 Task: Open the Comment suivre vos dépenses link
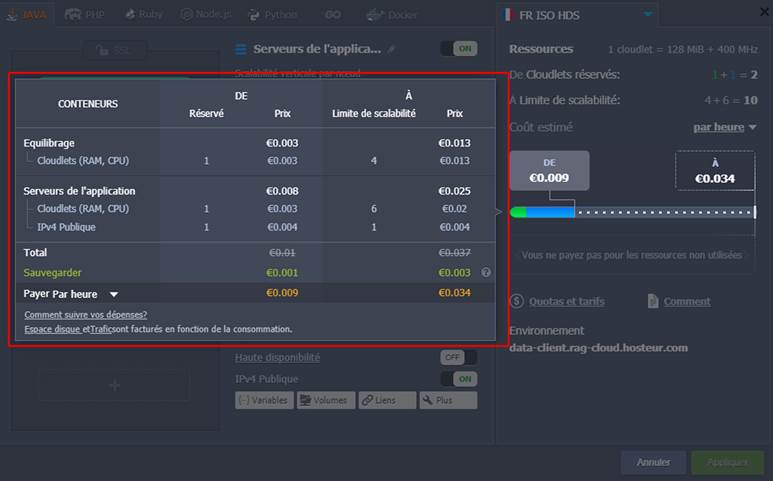click(x=85, y=315)
